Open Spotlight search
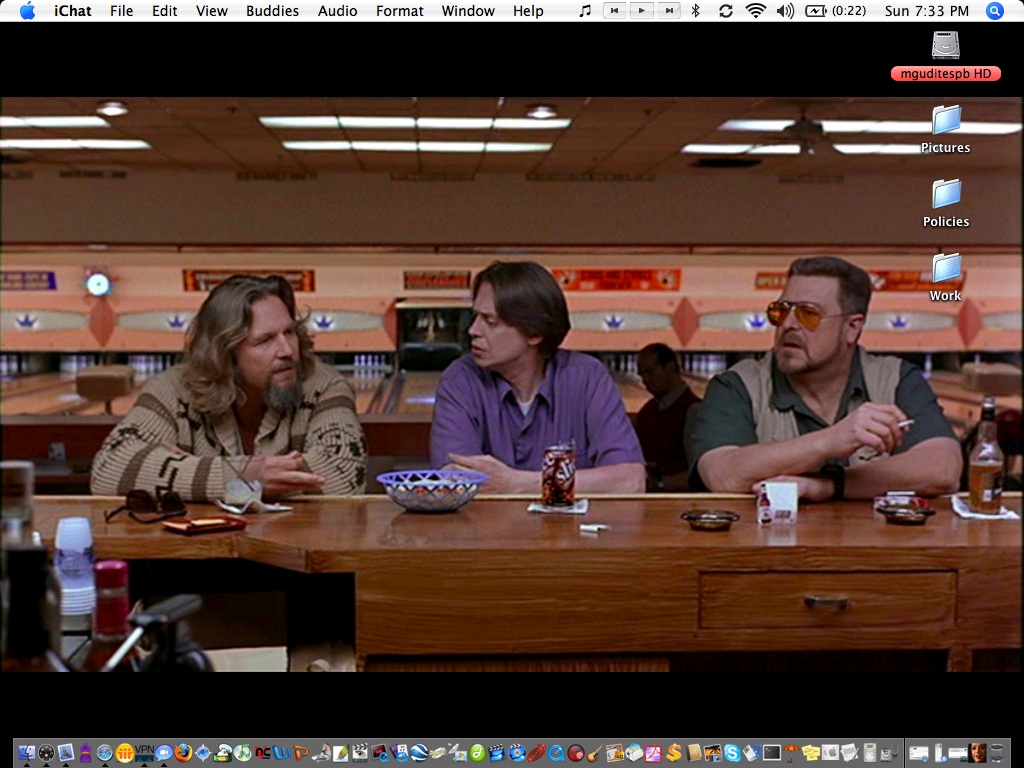 [994, 10]
